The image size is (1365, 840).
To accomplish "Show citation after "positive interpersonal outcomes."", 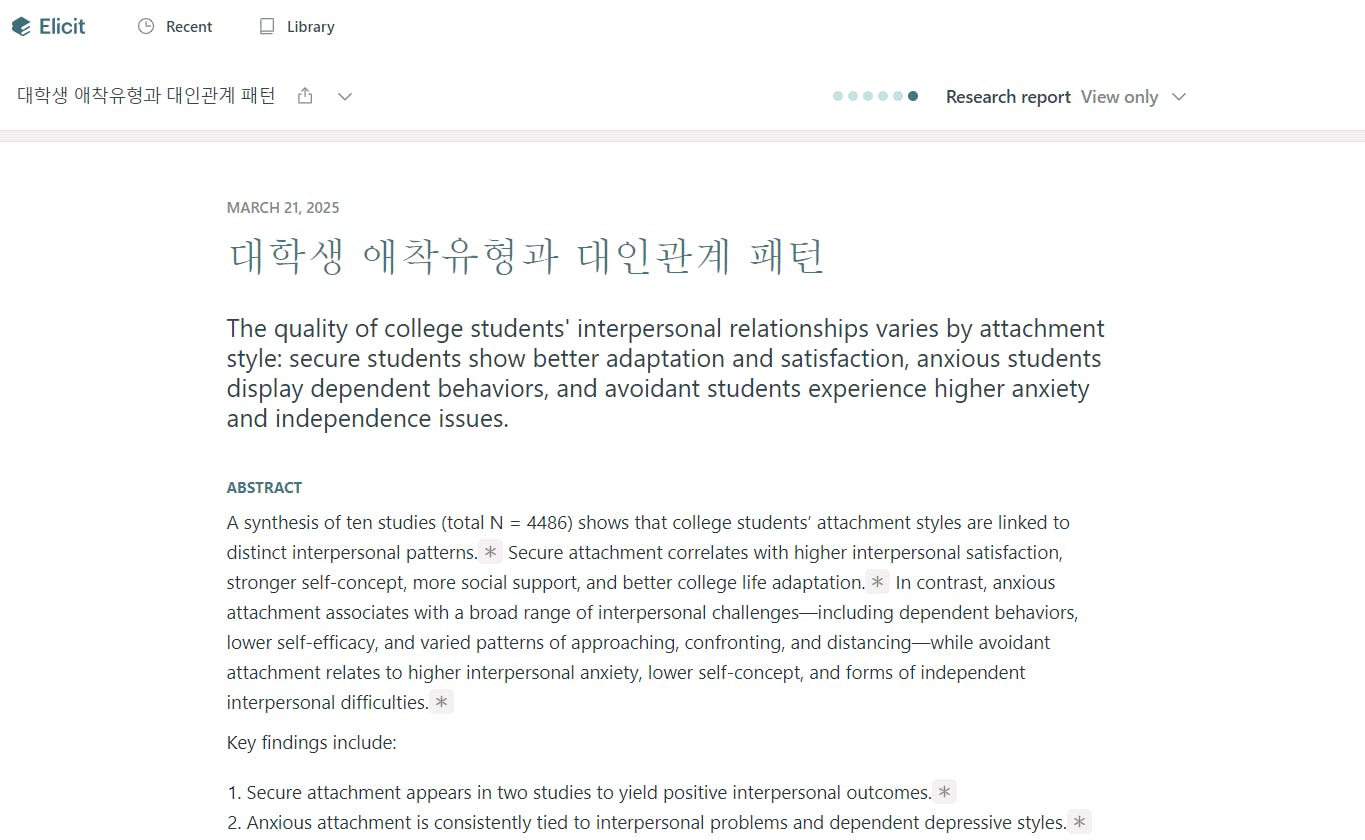I will click(944, 792).
